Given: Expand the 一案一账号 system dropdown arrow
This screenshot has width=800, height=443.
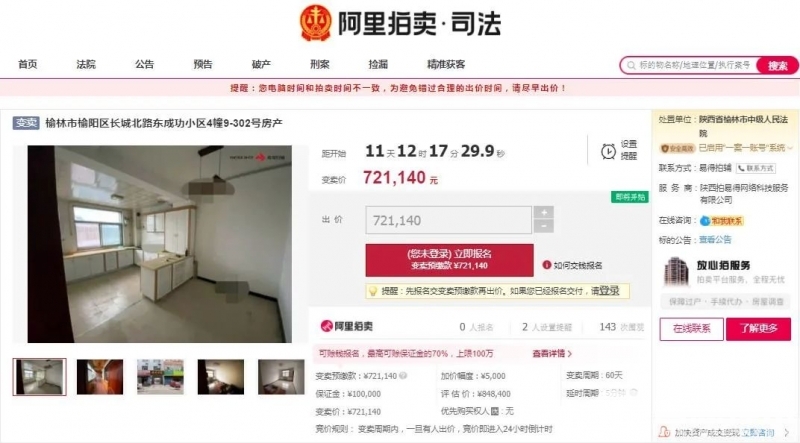Looking at the screenshot, I should (790, 148).
